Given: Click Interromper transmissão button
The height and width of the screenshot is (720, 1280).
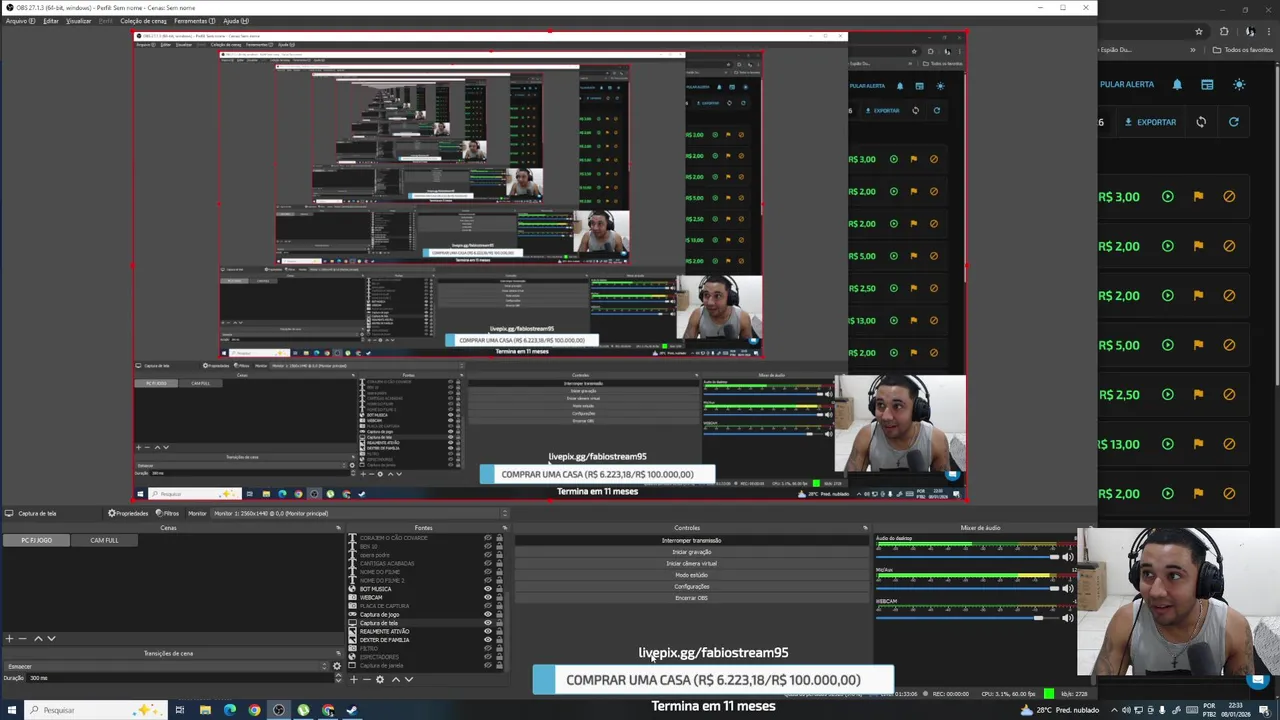Looking at the screenshot, I should 691,541.
